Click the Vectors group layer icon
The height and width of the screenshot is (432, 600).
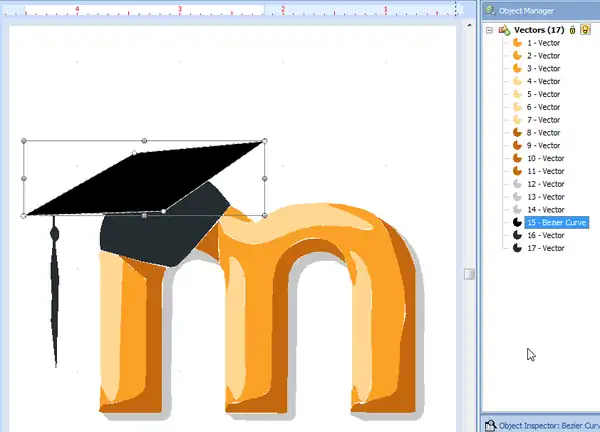[x=503, y=30]
